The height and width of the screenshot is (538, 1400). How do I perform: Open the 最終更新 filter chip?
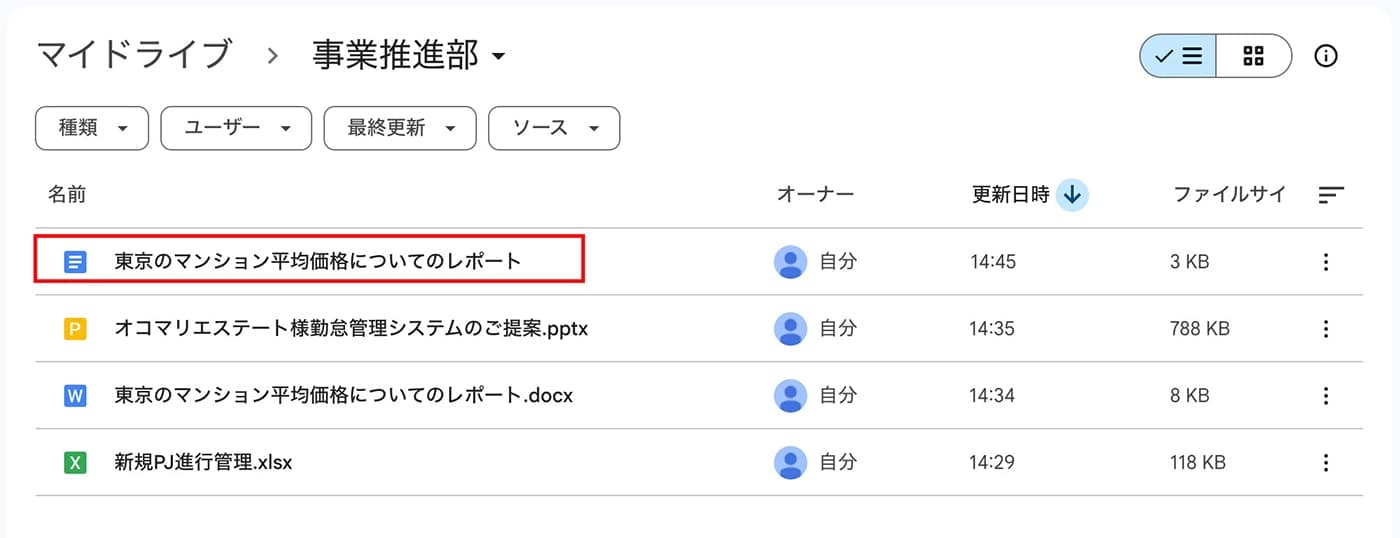[x=400, y=128]
